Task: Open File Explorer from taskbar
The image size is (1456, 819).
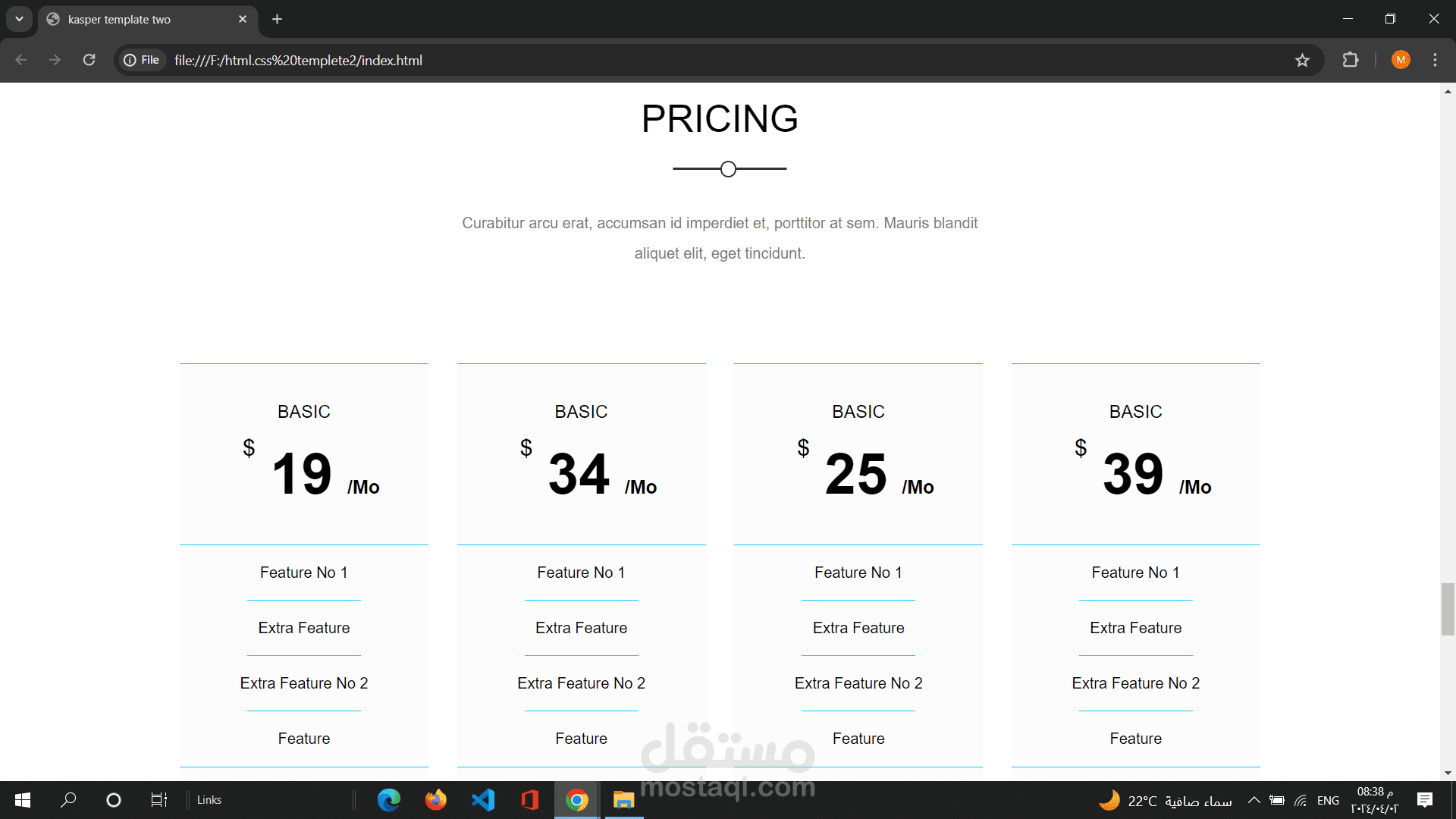Action: (623, 800)
